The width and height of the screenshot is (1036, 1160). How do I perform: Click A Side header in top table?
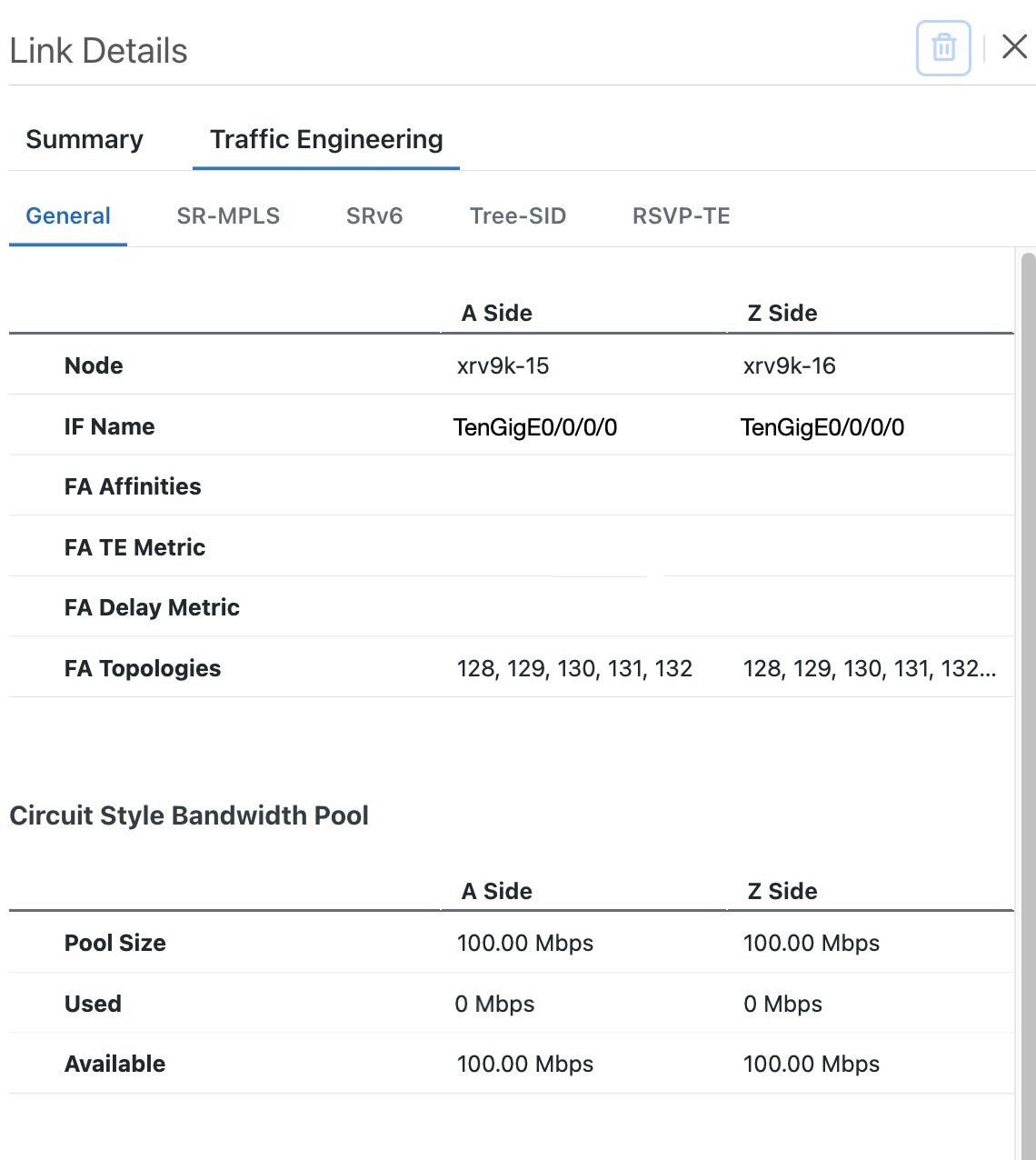click(497, 313)
